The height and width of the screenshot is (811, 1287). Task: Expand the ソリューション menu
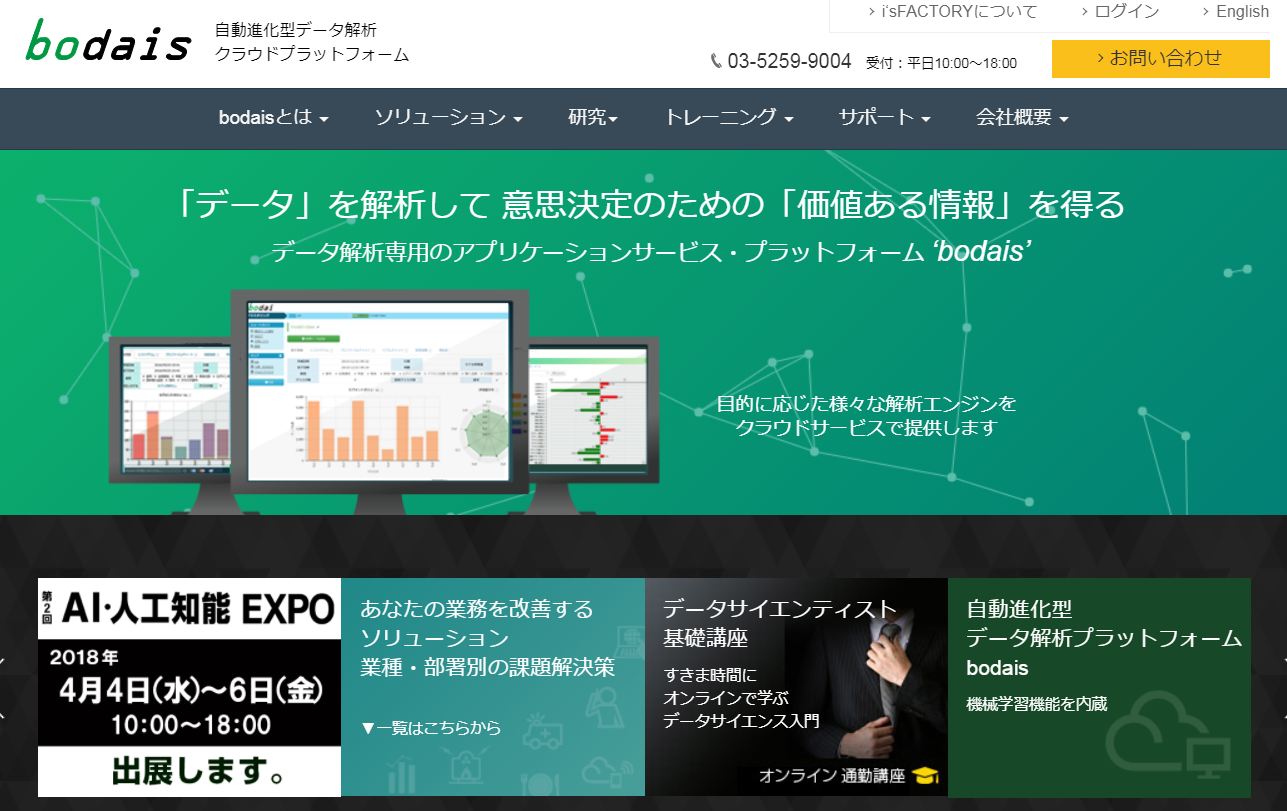[x=449, y=118]
